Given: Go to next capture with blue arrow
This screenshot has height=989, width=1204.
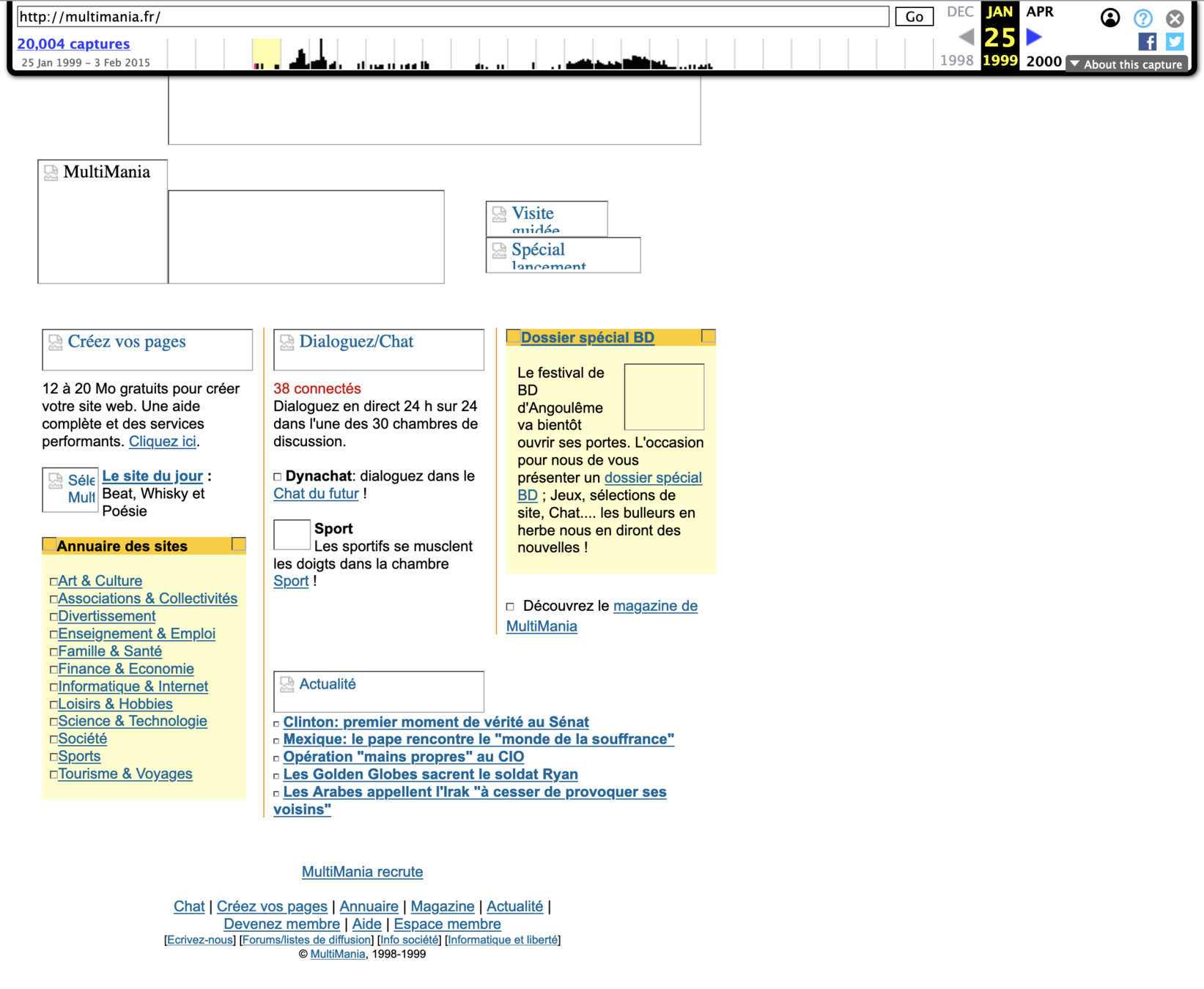Looking at the screenshot, I should click(x=1034, y=37).
